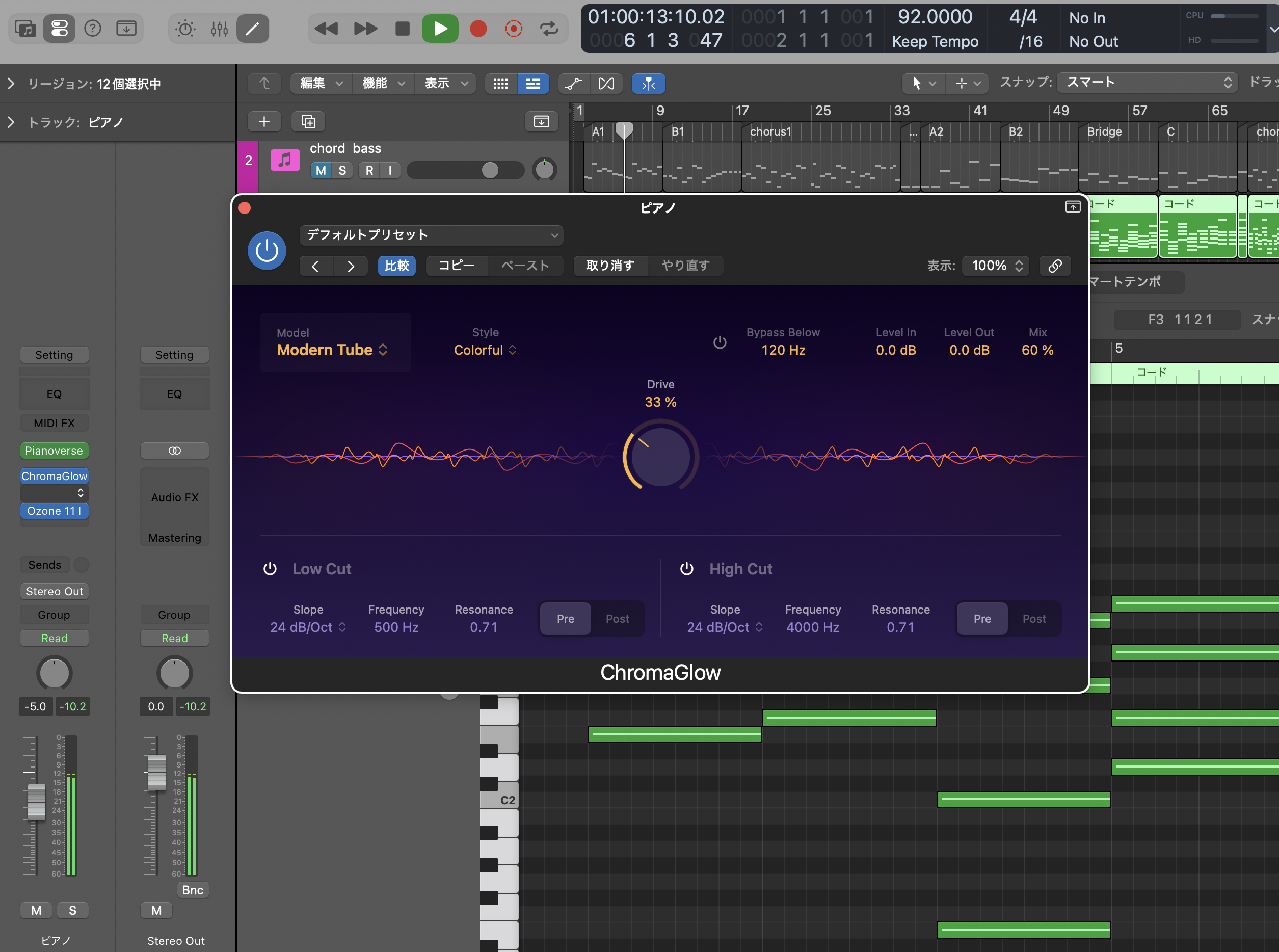
Task: Select Post in High Cut section
Action: pyautogui.click(x=1034, y=619)
